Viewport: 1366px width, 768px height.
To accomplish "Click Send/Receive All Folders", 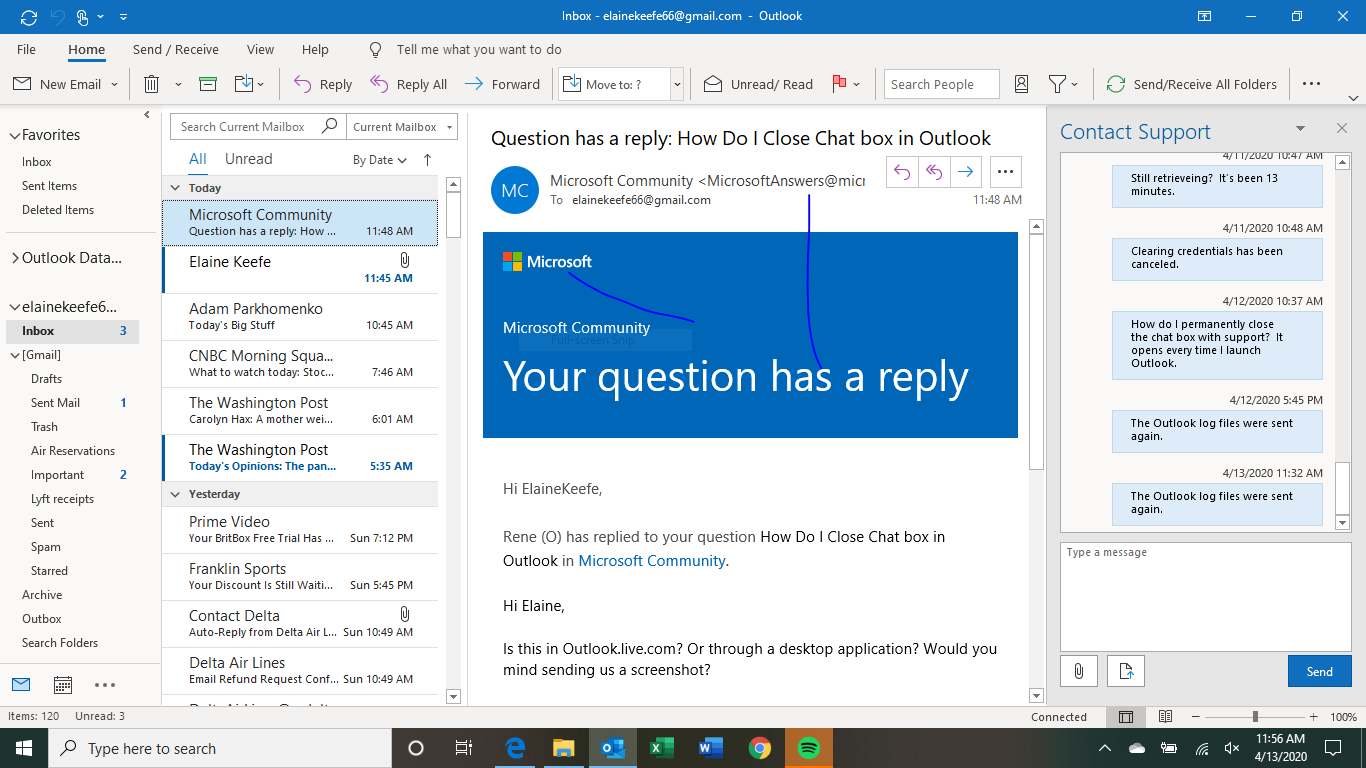I will click(x=1192, y=84).
